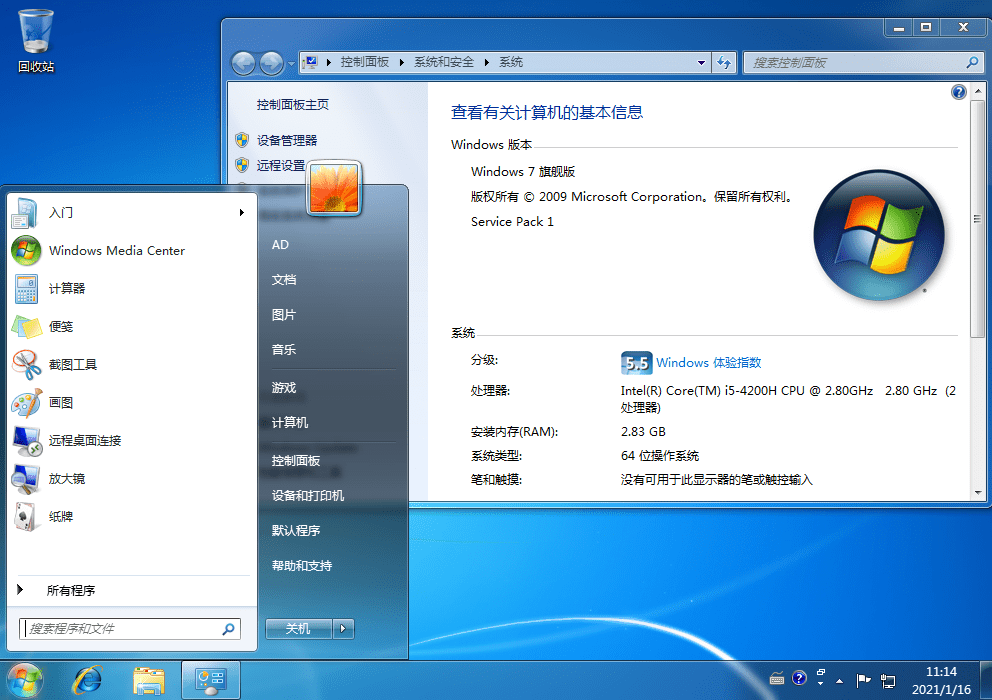Click the Shut down (关机) button
The height and width of the screenshot is (700, 992).
[x=299, y=628]
